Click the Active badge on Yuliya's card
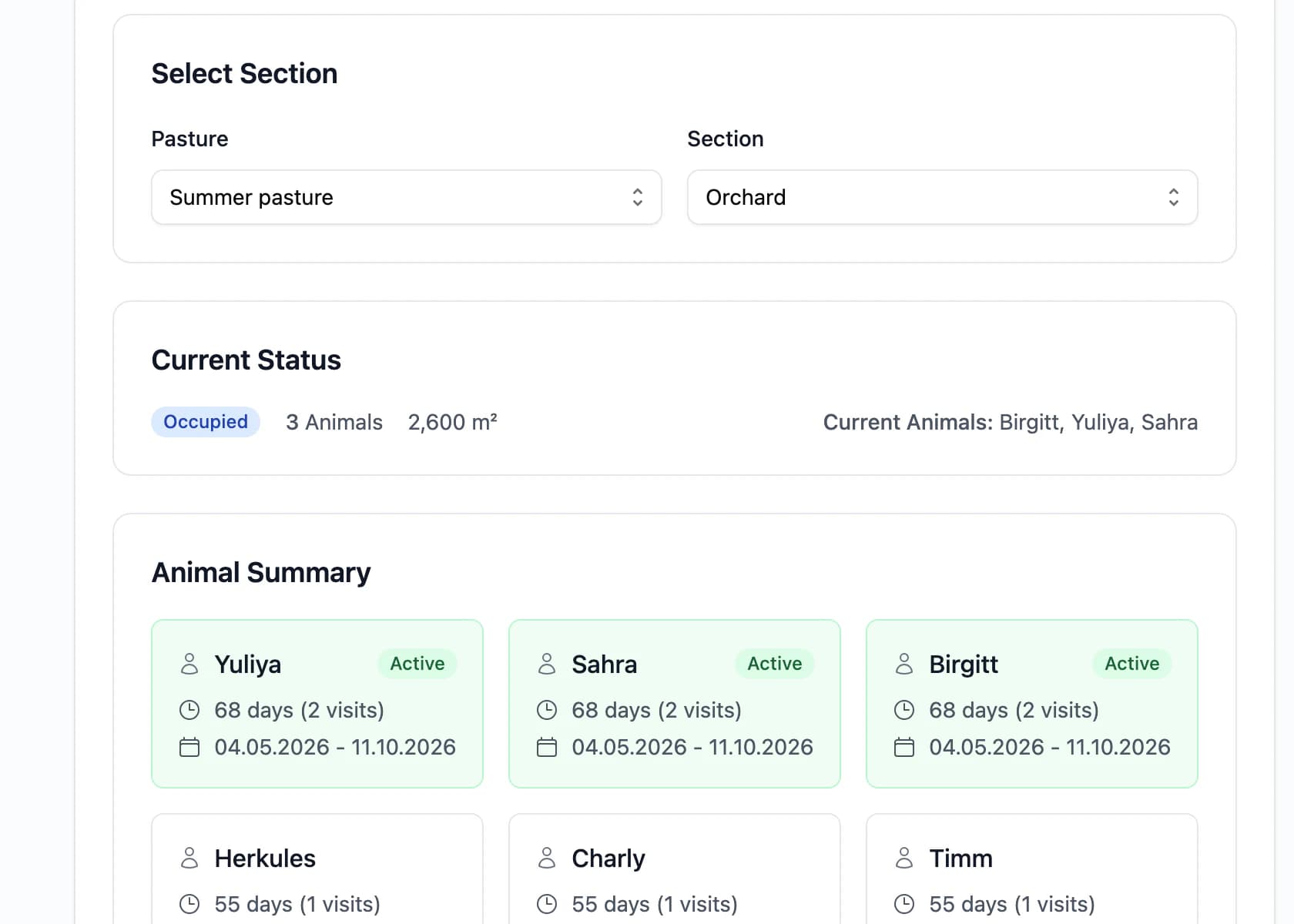The height and width of the screenshot is (924, 1294). (417, 664)
